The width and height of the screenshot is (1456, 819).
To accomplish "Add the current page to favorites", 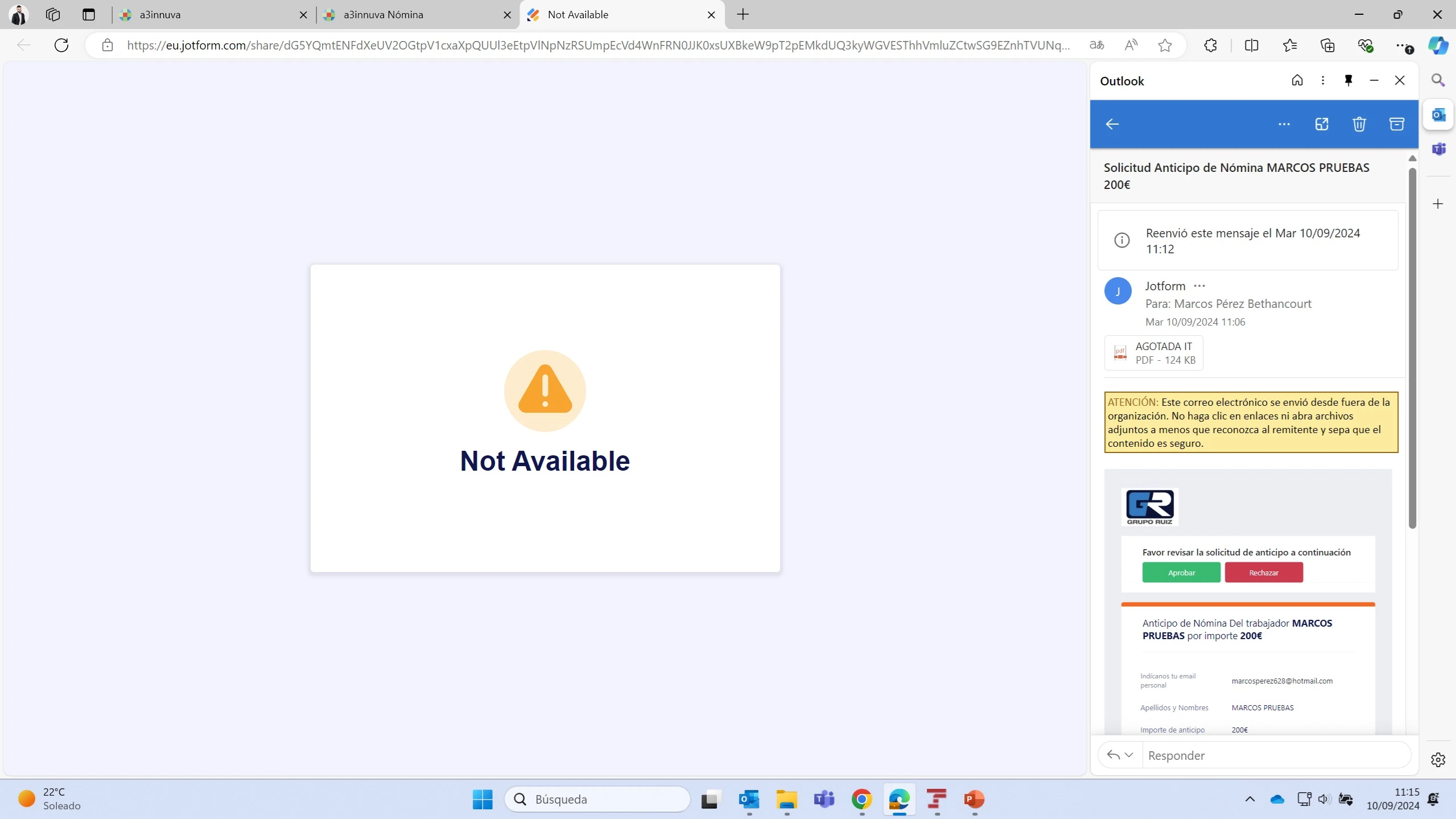I will click(x=1164, y=46).
